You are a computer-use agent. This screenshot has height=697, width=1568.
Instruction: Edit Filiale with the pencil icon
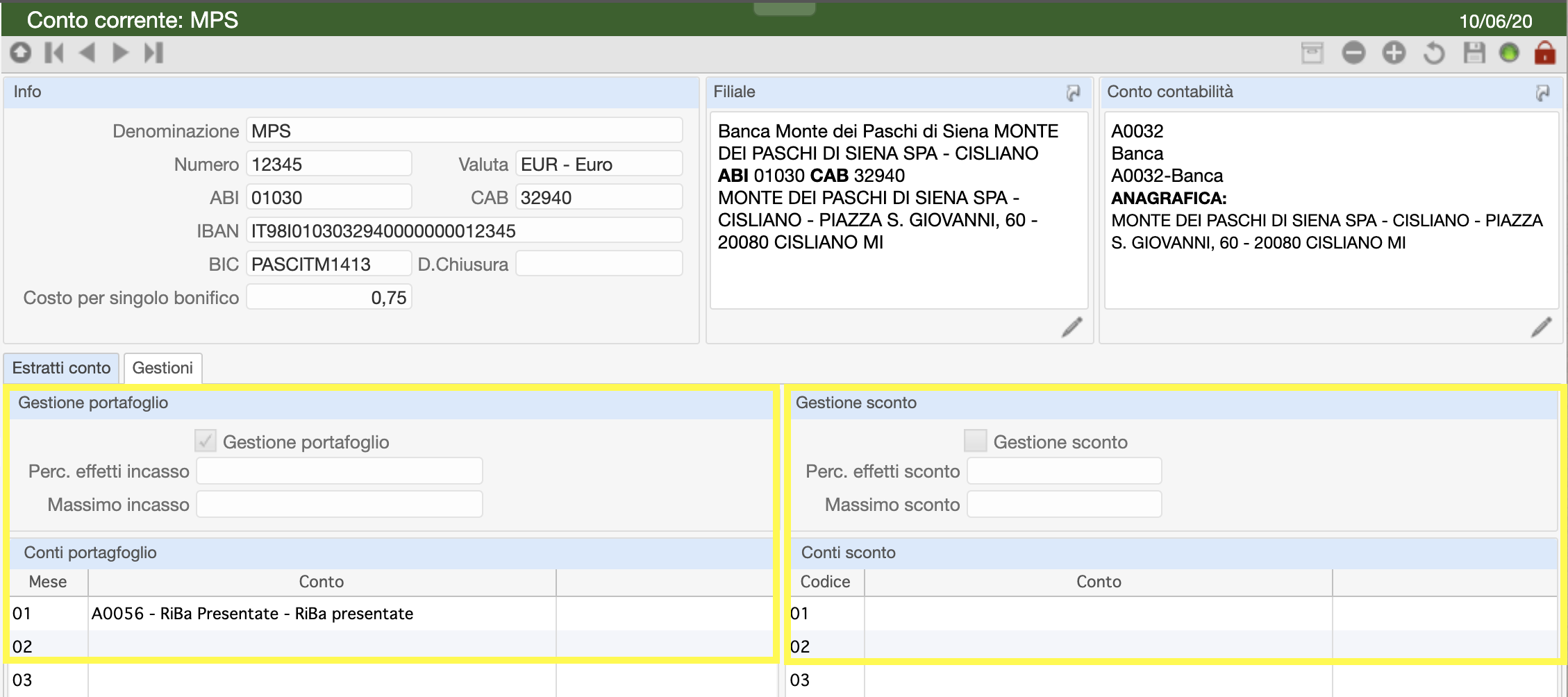tap(1072, 327)
